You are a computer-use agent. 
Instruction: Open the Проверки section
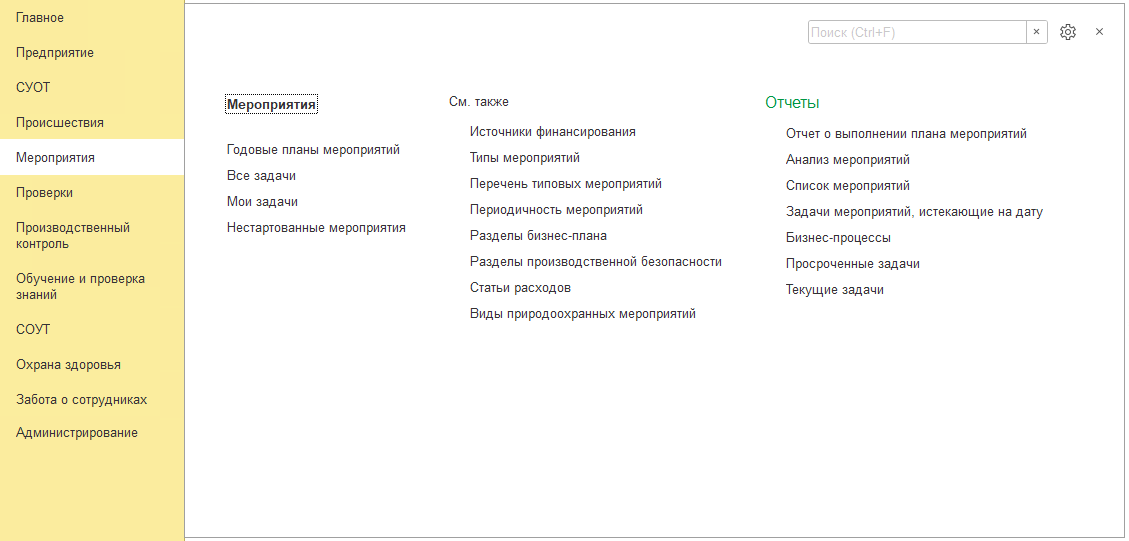(44, 193)
